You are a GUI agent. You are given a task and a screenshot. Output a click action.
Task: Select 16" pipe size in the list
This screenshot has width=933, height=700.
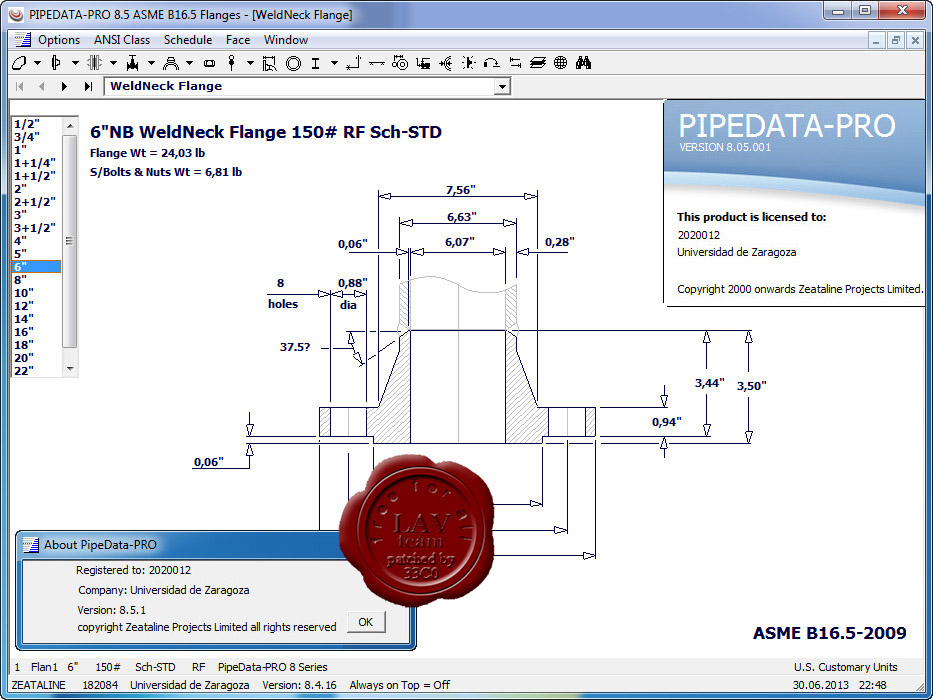click(36, 332)
